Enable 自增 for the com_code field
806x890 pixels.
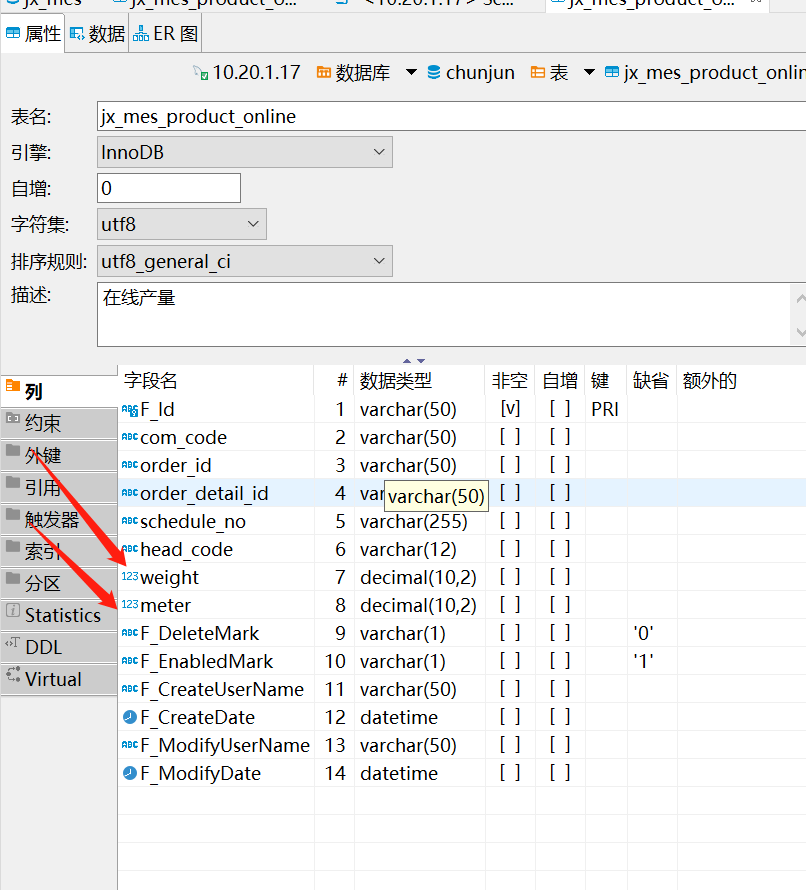click(x=559, y=437)
